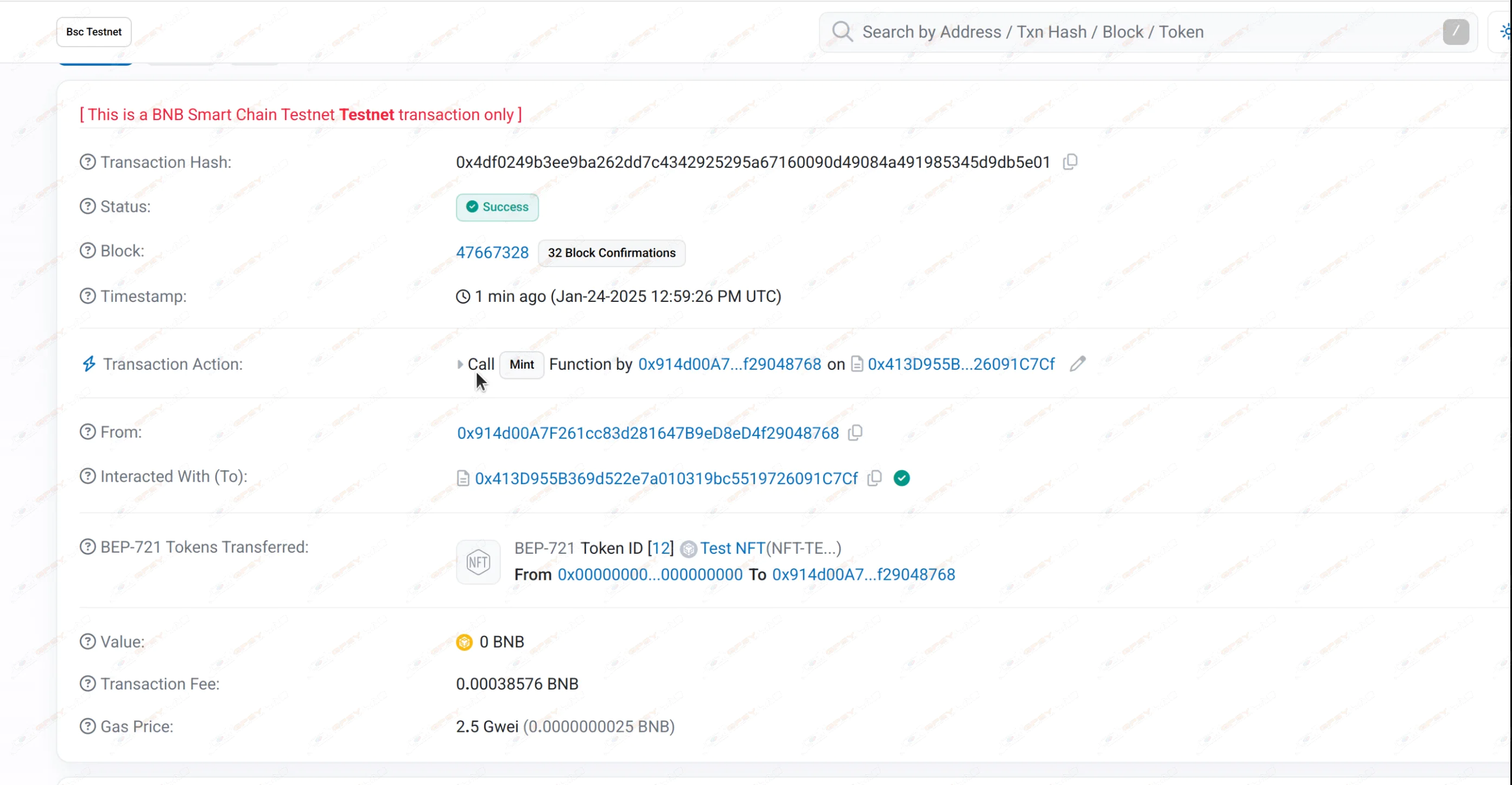Open the Bsc Testnet network selector
Image resolution: width=1512 pixels, height=785 pixels.
[x=93, y=31]
